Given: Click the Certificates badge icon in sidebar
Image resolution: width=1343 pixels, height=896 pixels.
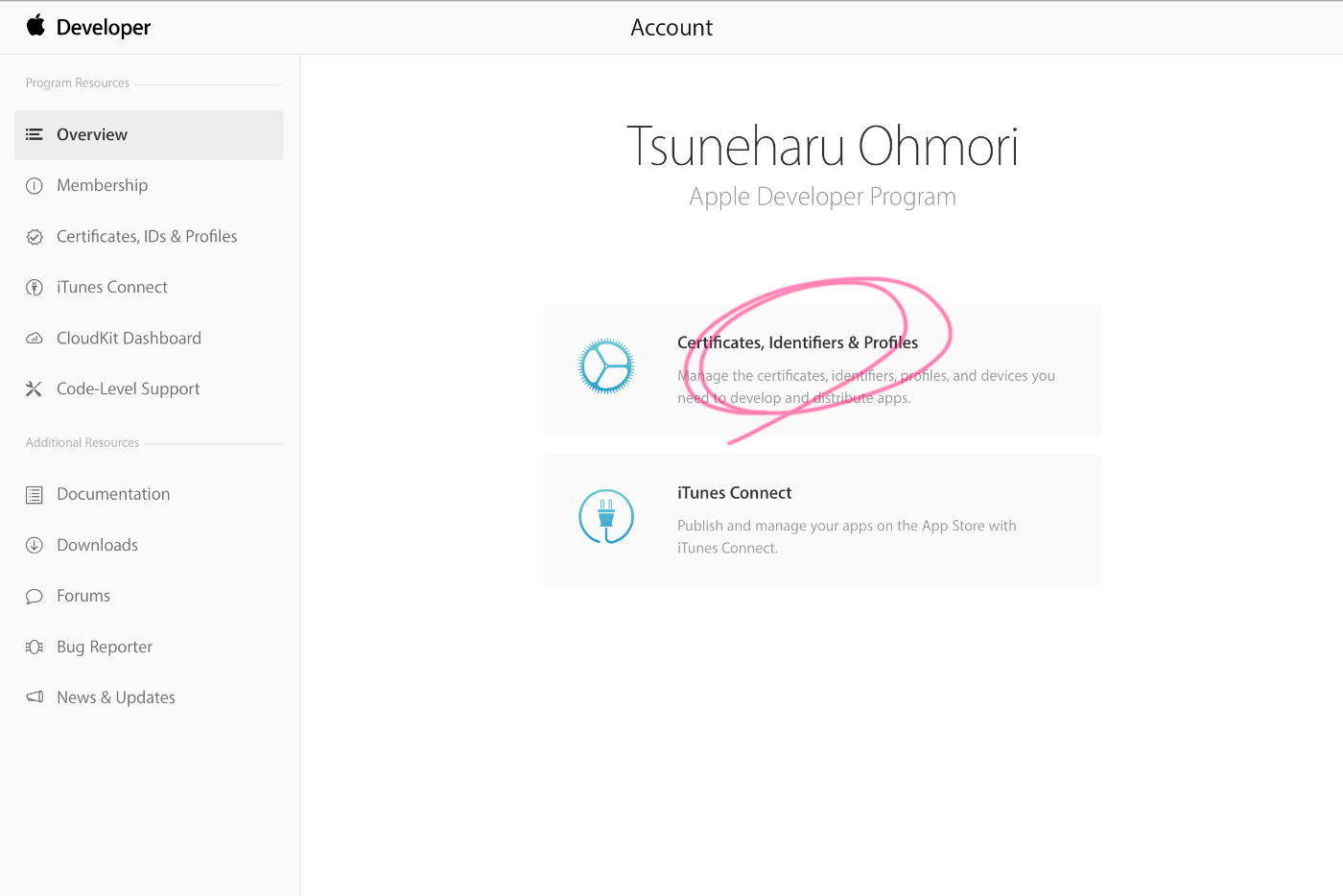Looking at the screenshot, I should click(35, 237).
